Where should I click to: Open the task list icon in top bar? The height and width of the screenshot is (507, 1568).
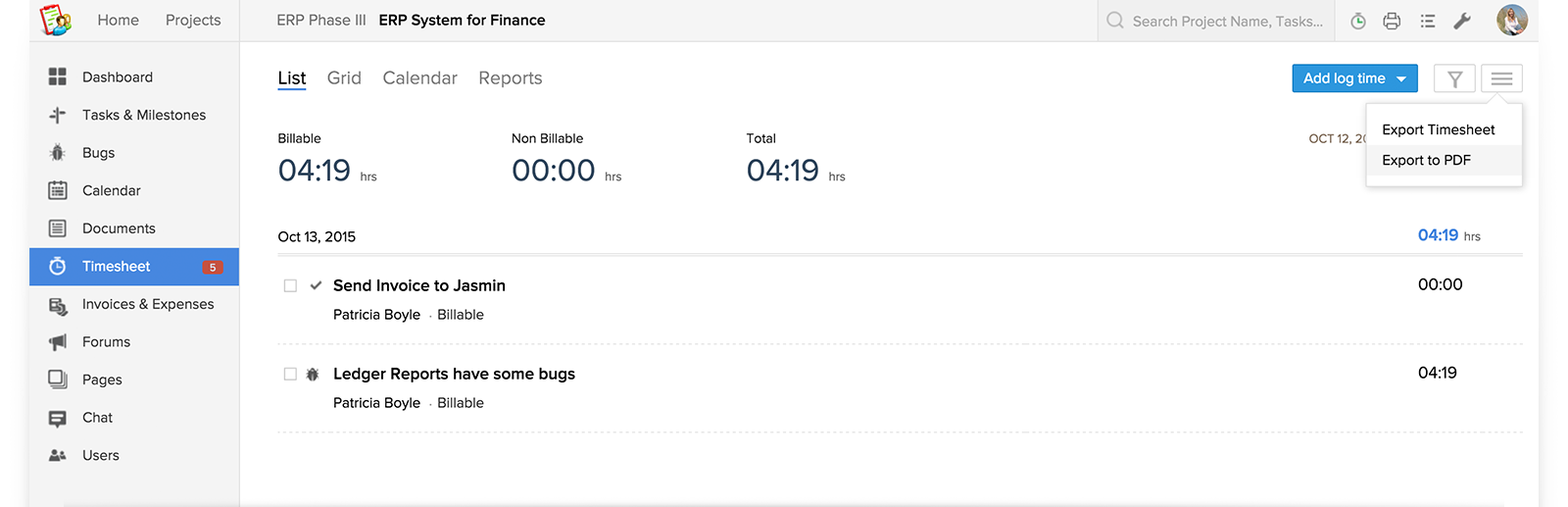(1428, 21)
